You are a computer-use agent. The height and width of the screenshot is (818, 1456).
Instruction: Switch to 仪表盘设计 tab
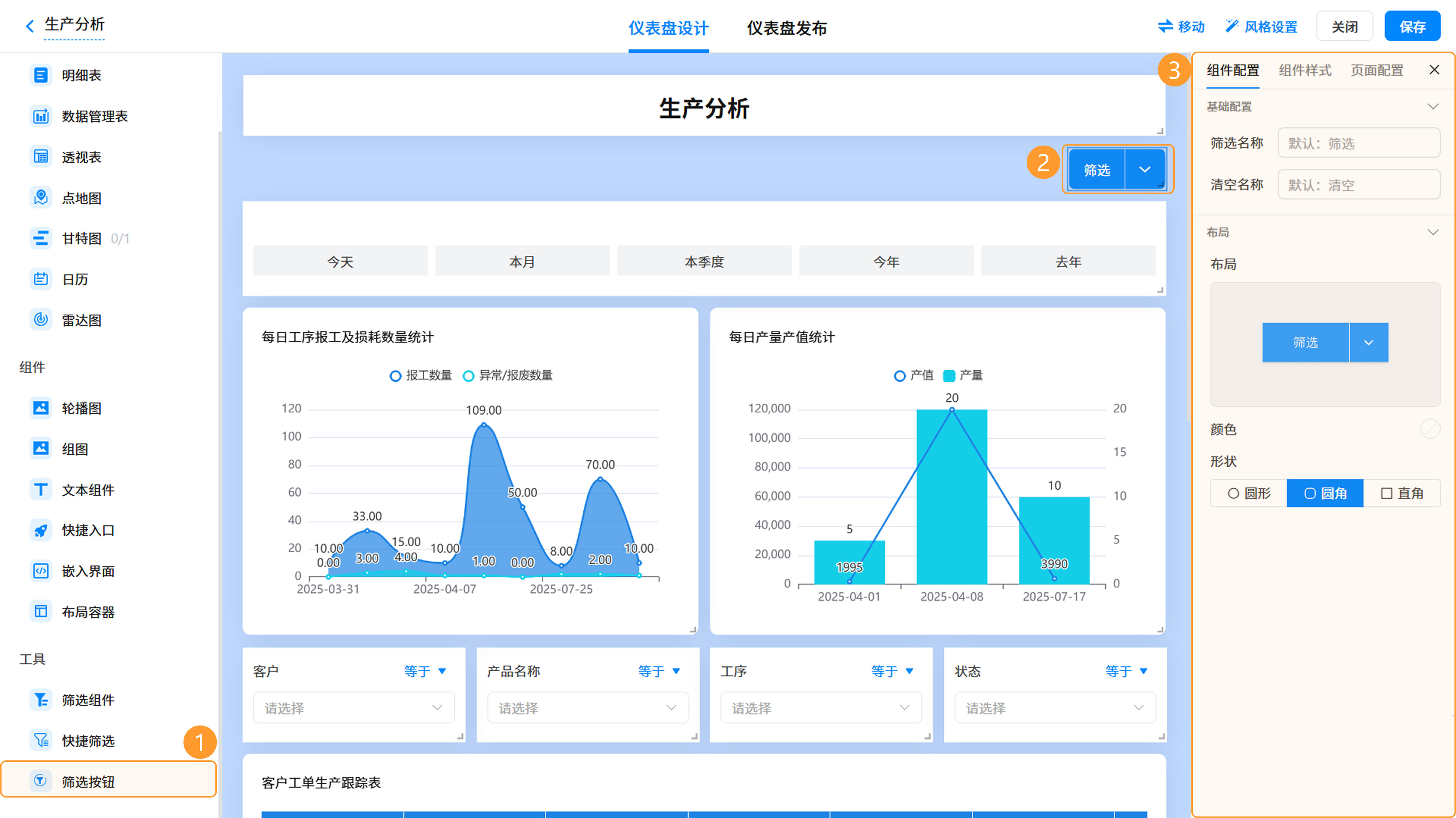point(668,28)
